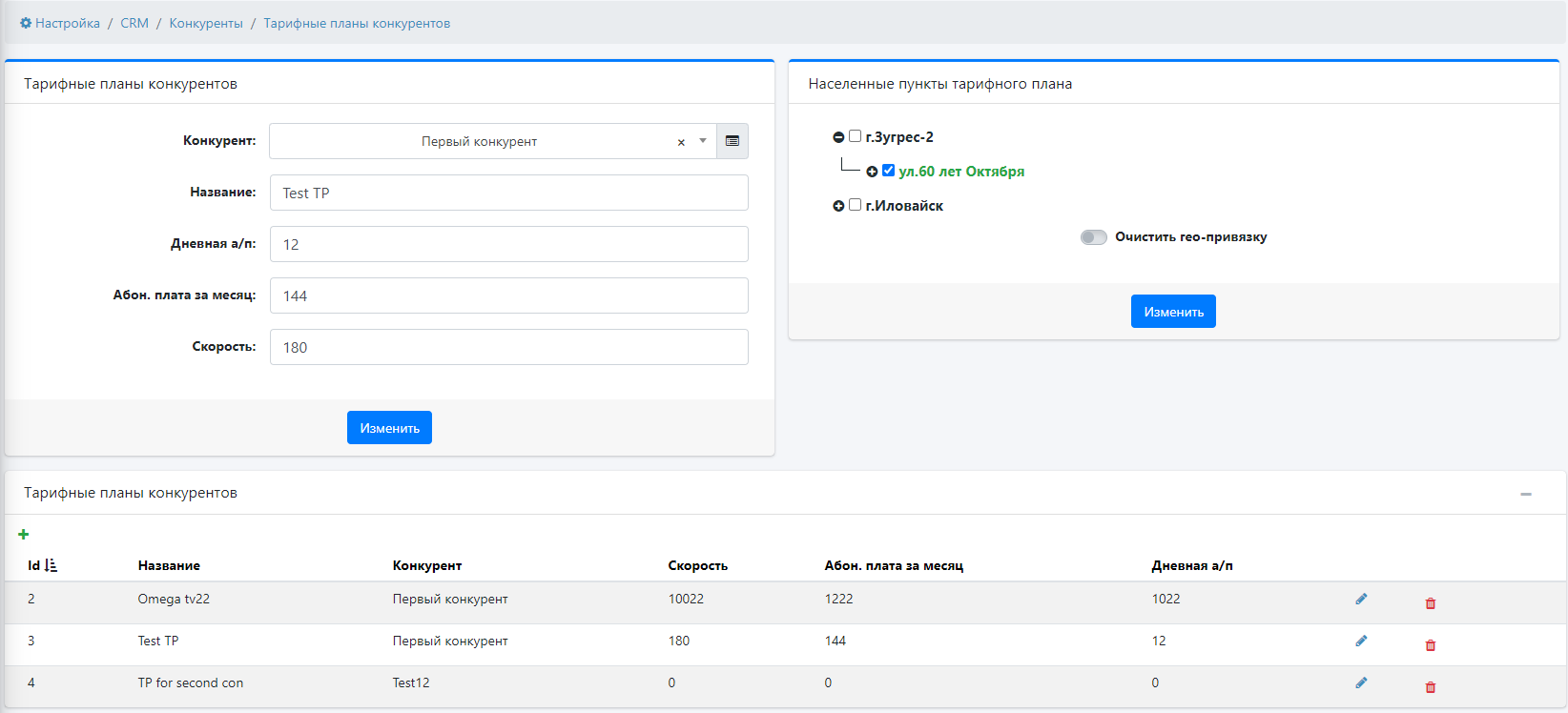
Task: Click the edit pencil for Omega tv22
Action: [1361, 600]
